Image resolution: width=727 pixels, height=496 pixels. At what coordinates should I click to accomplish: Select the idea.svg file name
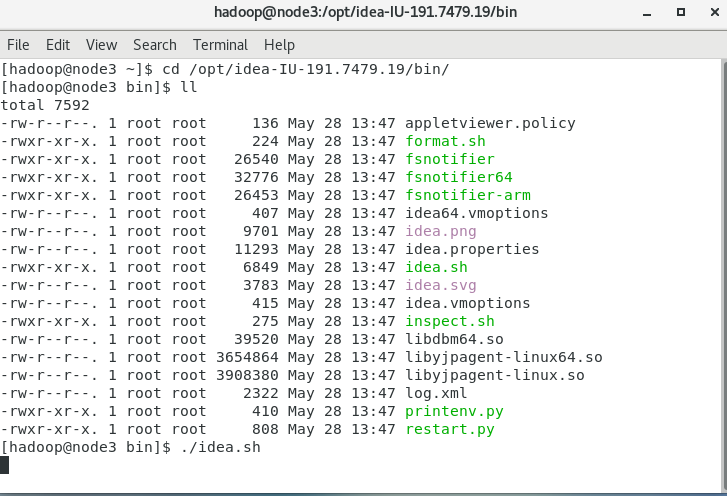point(440,285)
